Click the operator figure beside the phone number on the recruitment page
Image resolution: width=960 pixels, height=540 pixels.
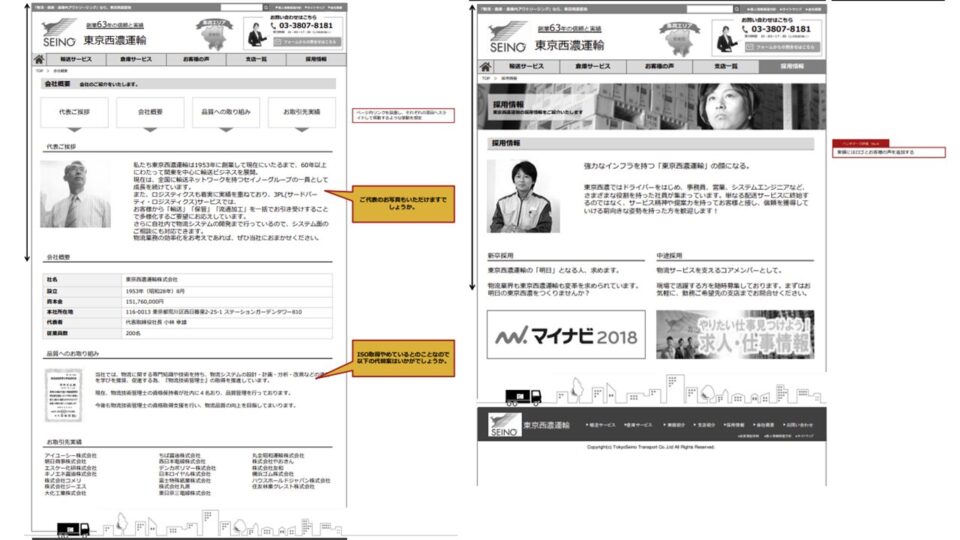727,39
